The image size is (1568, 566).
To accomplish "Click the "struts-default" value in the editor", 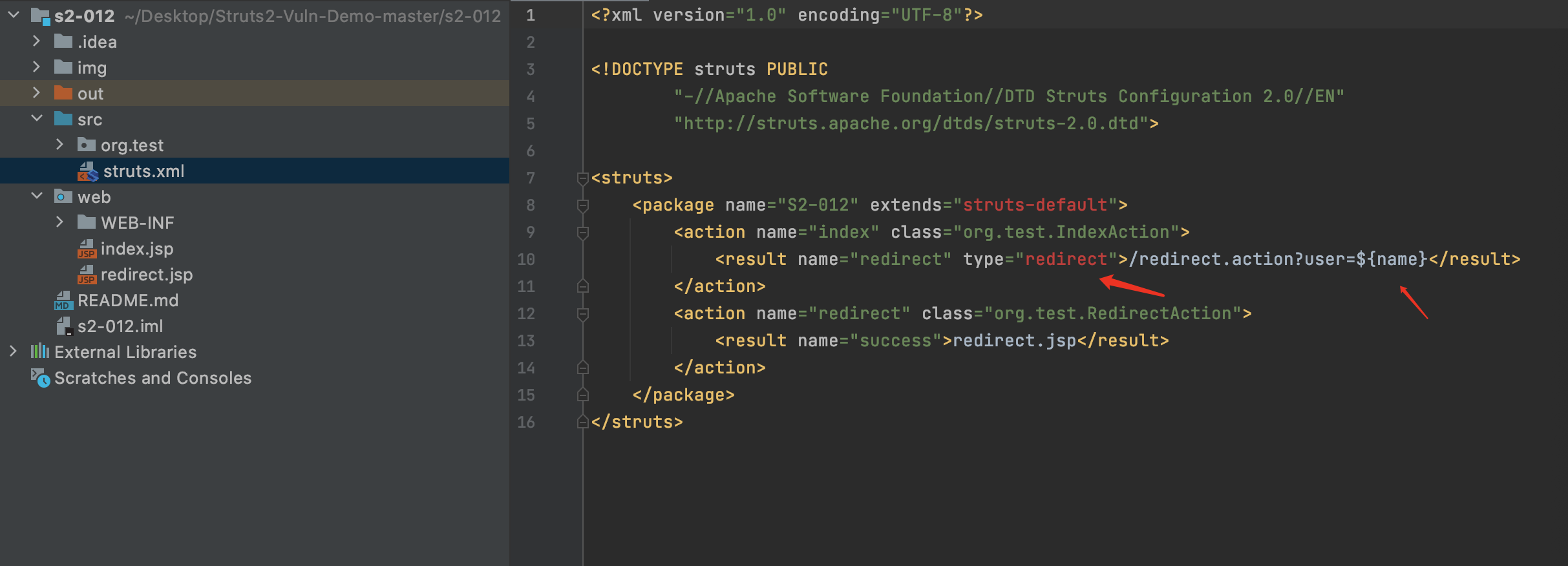I will tap(1035, 205).
